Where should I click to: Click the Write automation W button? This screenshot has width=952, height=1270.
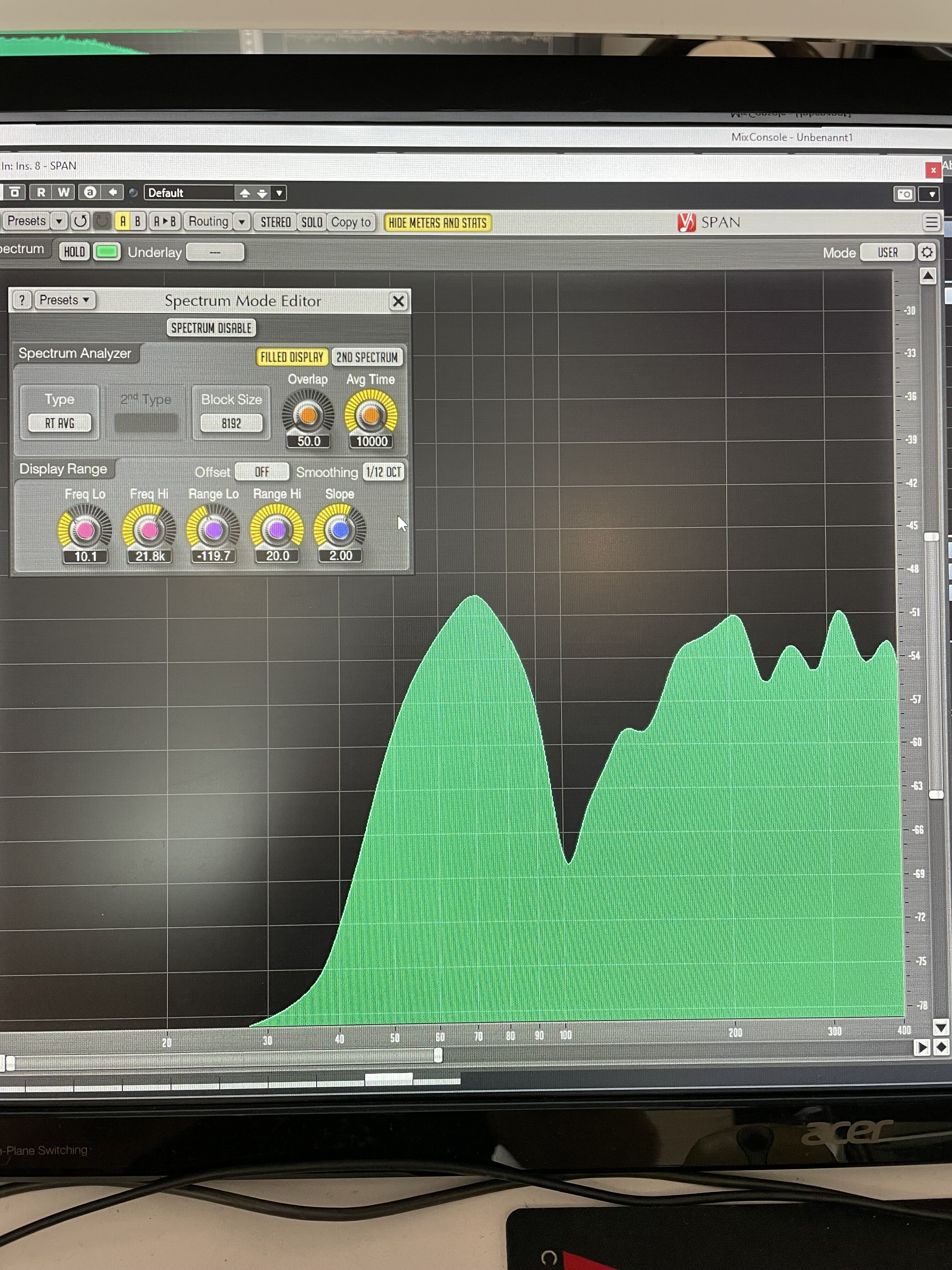tap(64, 192)
